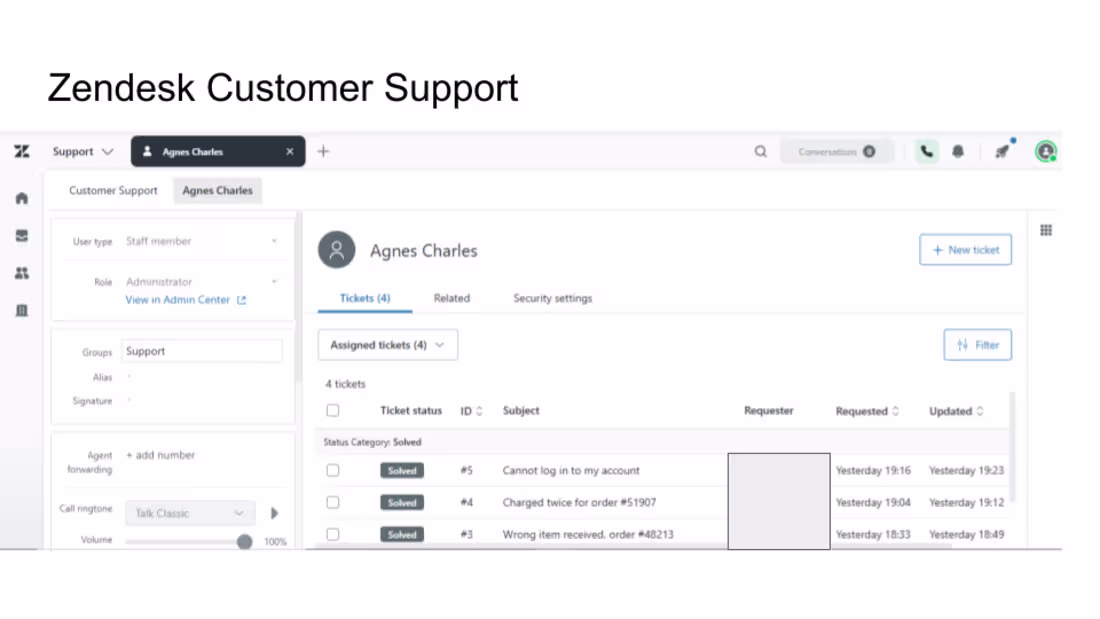
Task: Select the Agnes Charles breadcrumb tab
Action: click(x=217, y=190)
